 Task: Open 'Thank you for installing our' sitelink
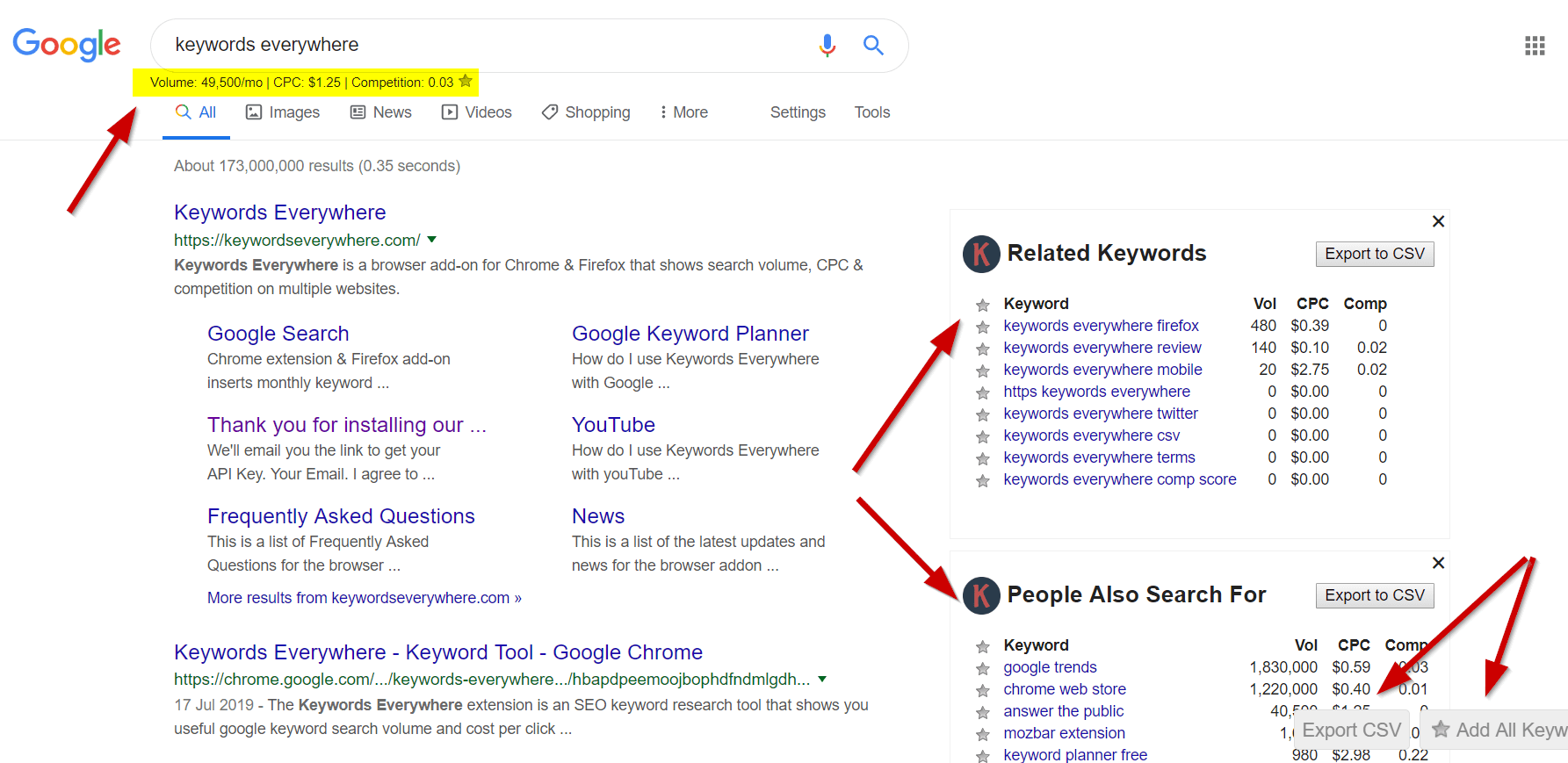tap(346, 425)
